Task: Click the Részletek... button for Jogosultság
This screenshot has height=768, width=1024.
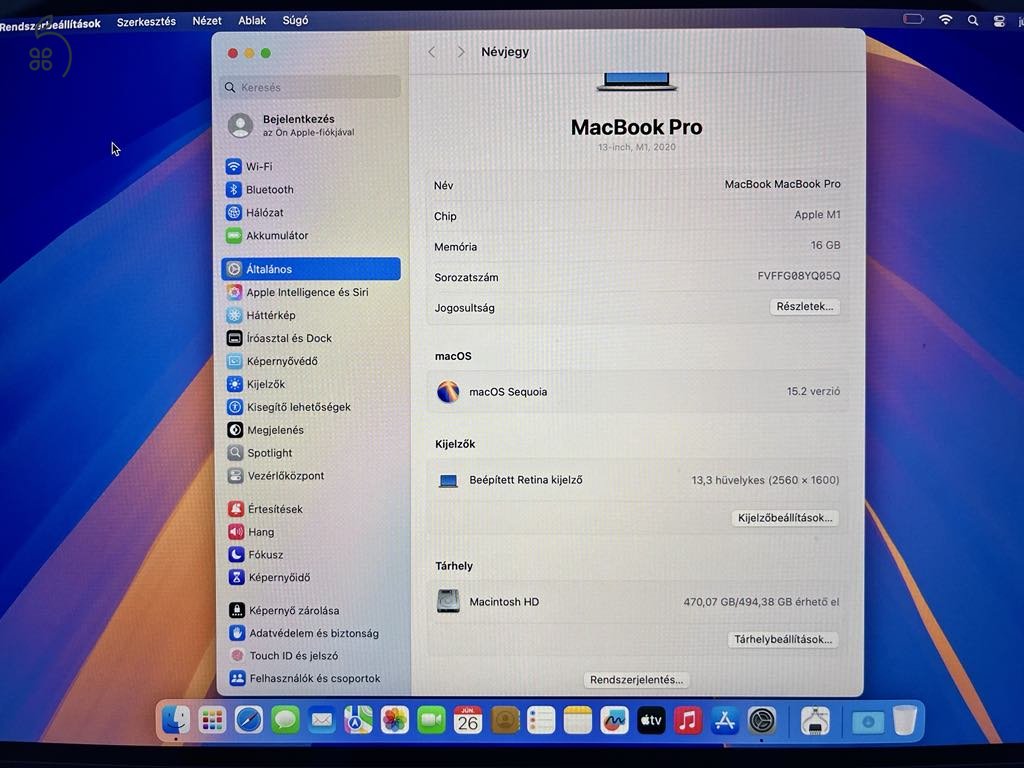Action: point(805,306)
